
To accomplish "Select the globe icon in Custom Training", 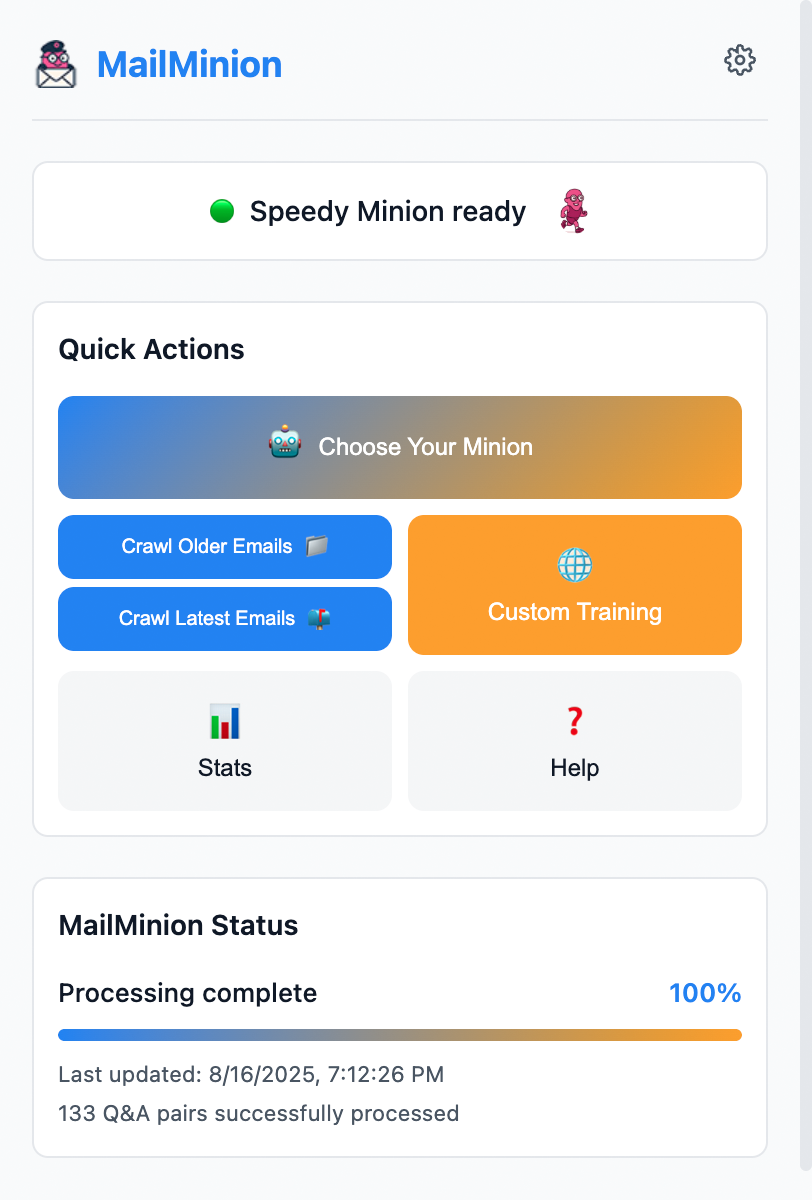I will point(573,565).
